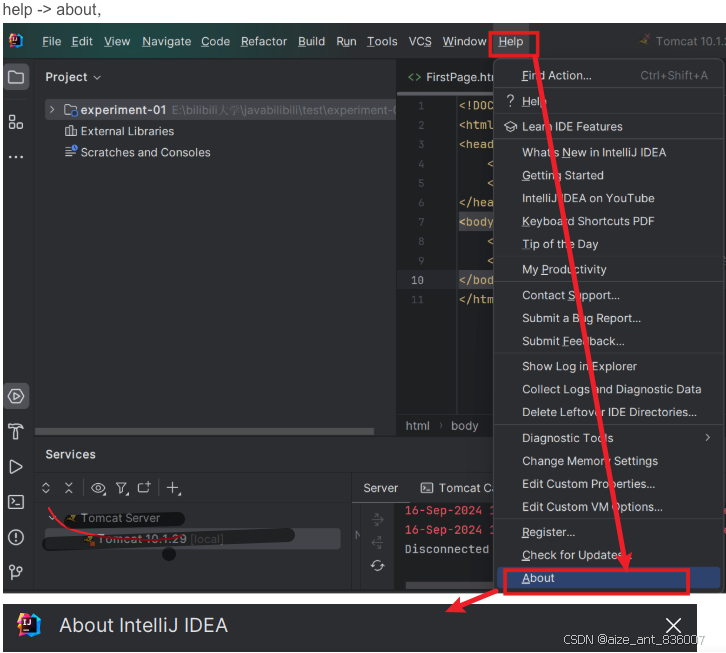726x653 pixels.
Task: Open the Code menu
Action: click(x=215, y=41)
